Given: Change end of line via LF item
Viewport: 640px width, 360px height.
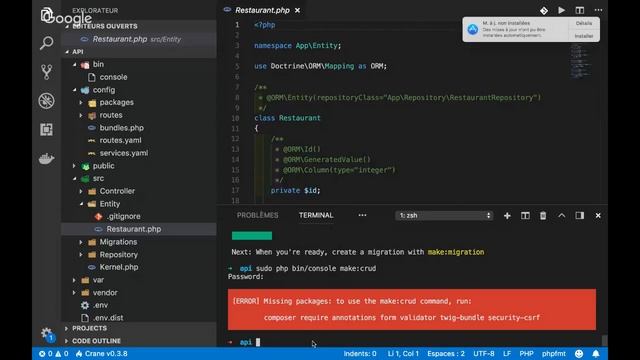Looking at the screenshot, I should [507, 353].
